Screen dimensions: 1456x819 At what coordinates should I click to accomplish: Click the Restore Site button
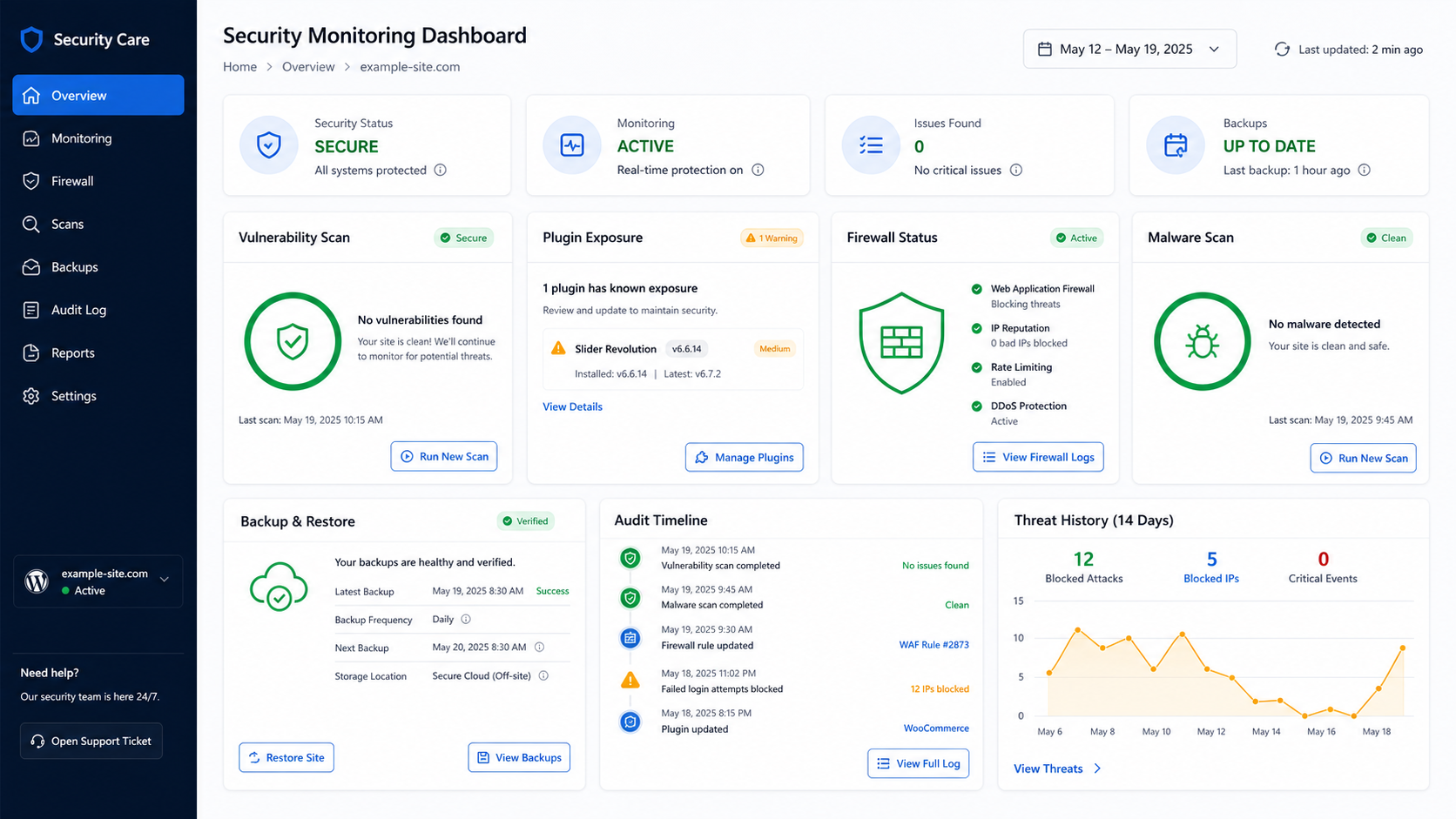click(286, 757)
